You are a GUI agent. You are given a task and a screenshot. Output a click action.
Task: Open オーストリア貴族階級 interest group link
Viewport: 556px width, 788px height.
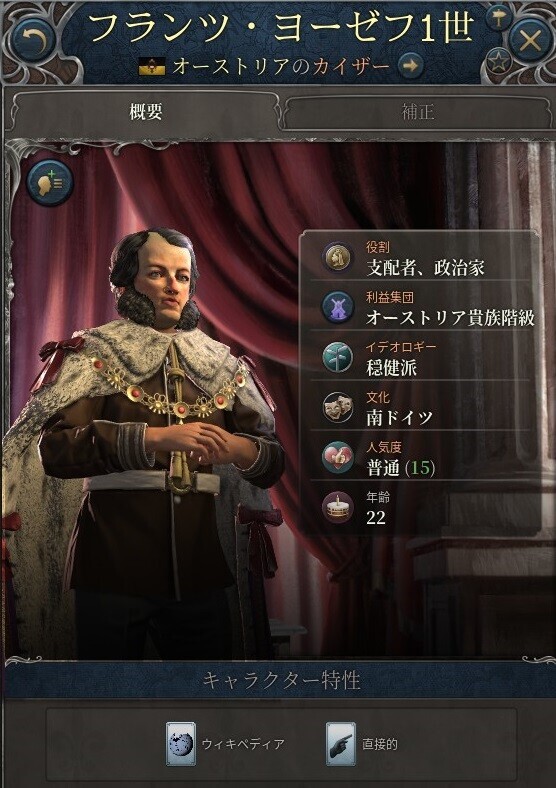coord(450,318)
